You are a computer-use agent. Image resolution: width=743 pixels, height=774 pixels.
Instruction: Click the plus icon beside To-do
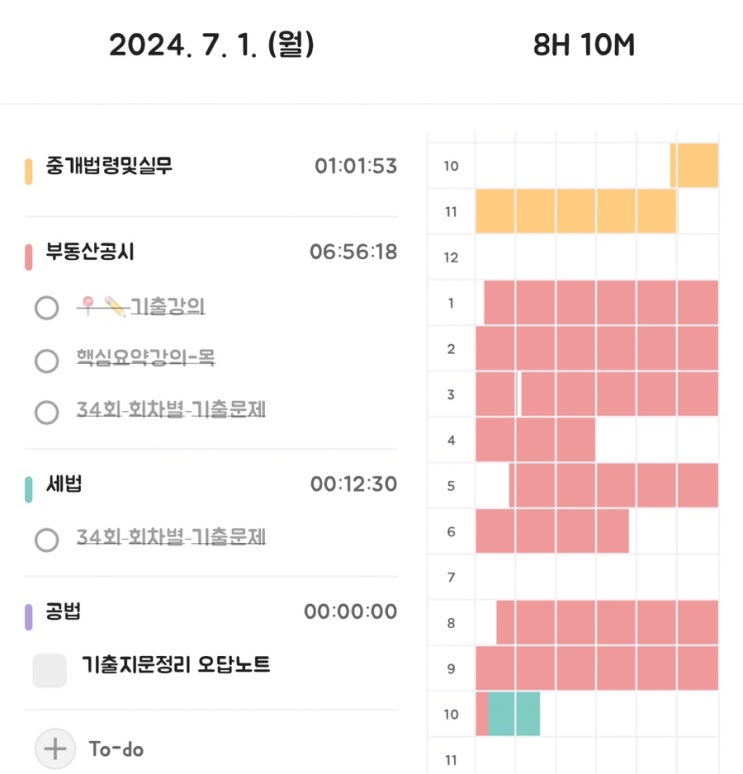[x=55, y=749]
